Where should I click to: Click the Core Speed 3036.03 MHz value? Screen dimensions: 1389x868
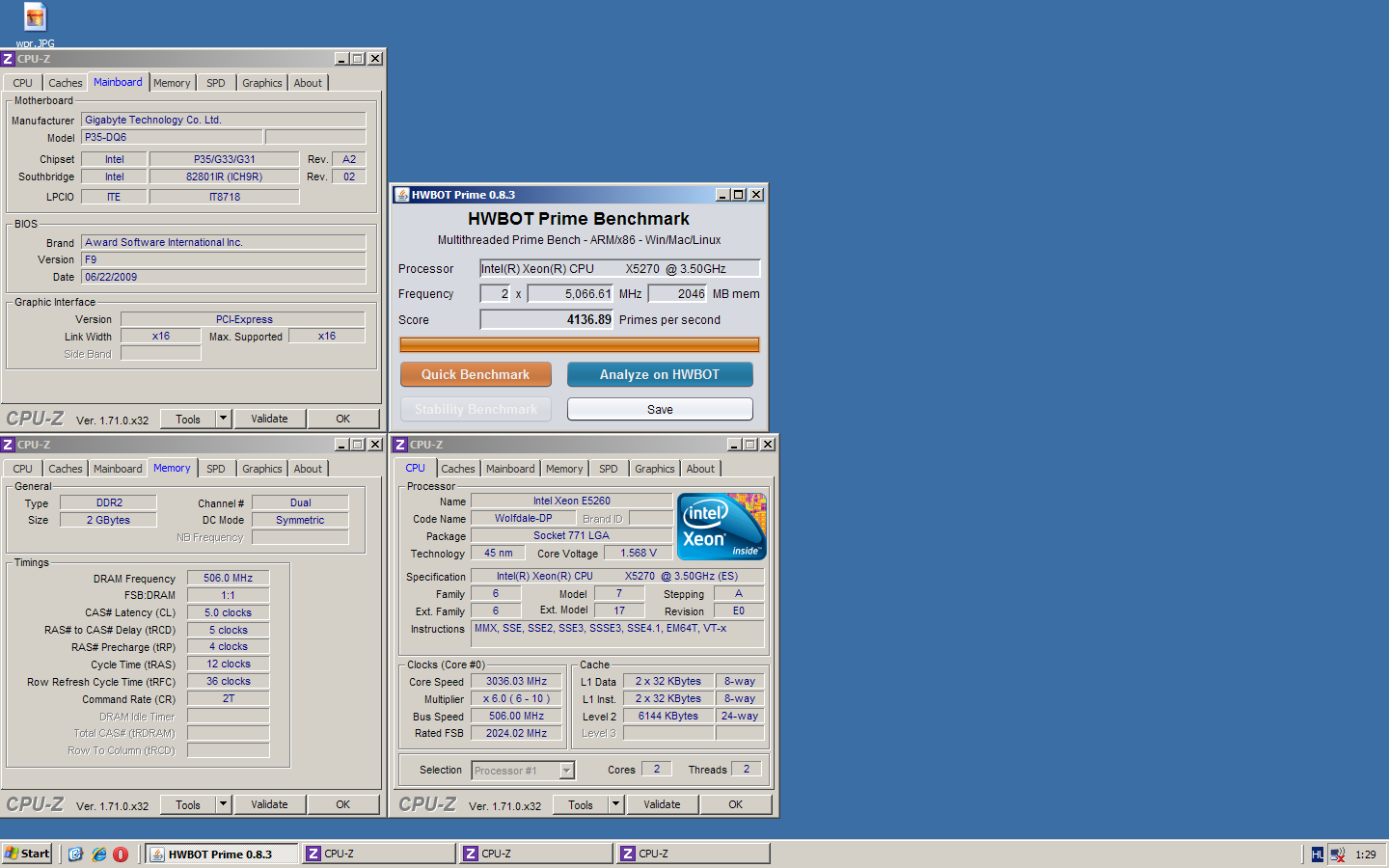click(x=517, y=681)
